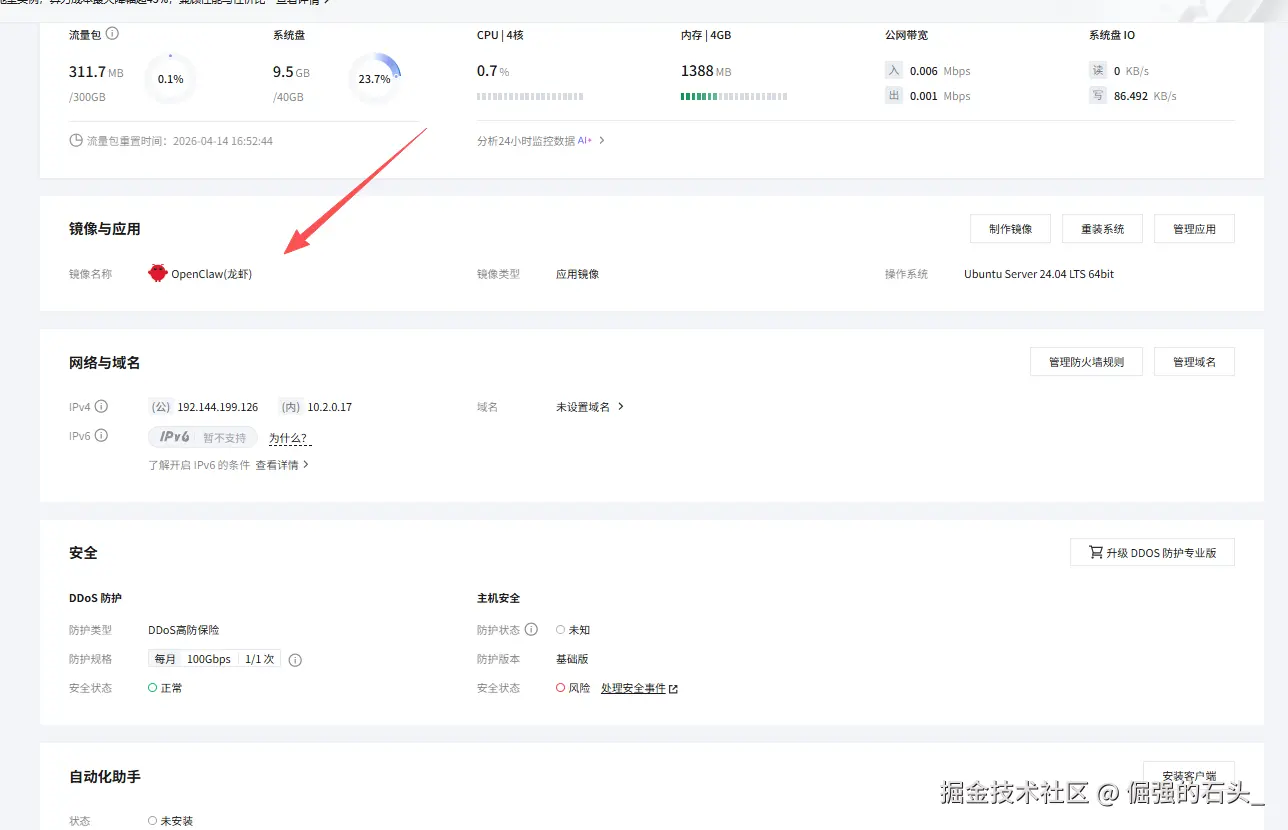This screenshot has width=1288, height=830.
Task: Open 分析24小时监控数据 AI analysis link
Action: (x=534, y=141)
